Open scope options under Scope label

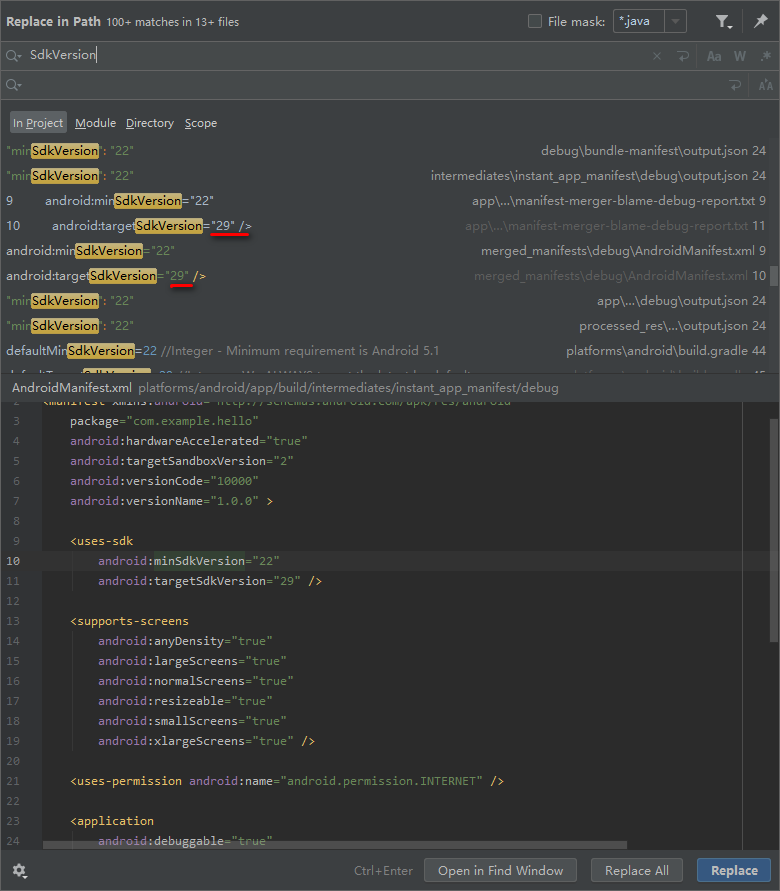pos(200,122)
